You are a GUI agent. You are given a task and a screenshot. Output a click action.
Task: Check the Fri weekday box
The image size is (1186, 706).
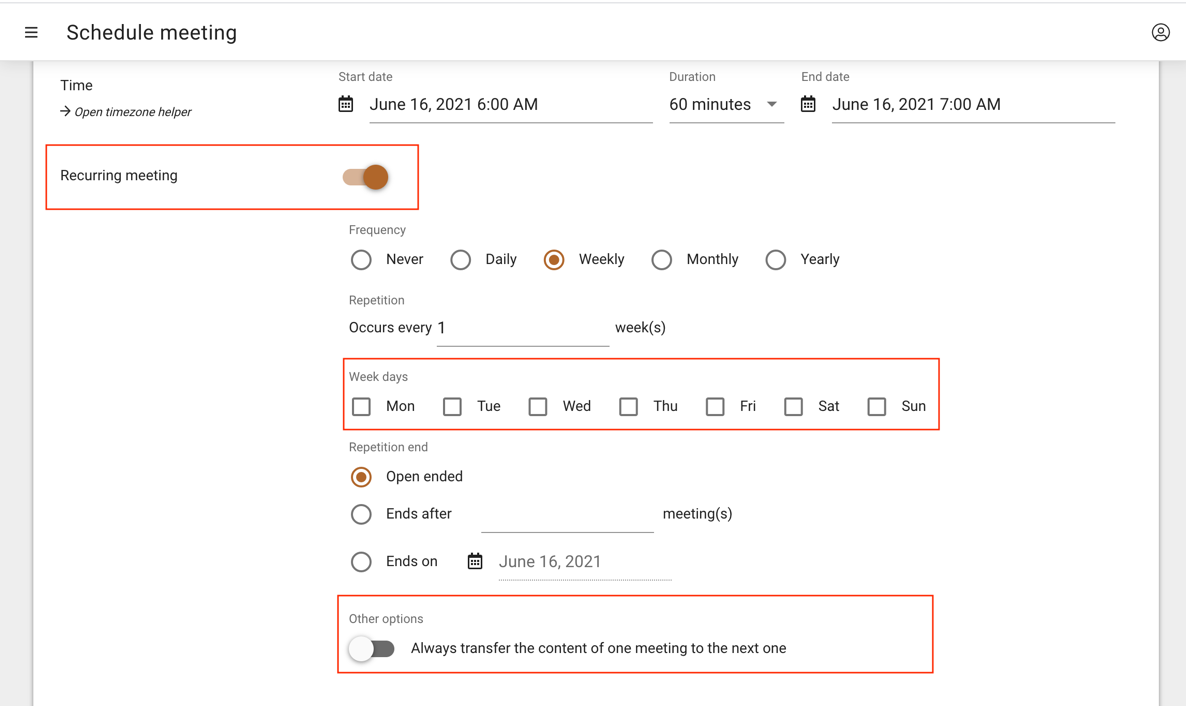click(x=715, y=407)
